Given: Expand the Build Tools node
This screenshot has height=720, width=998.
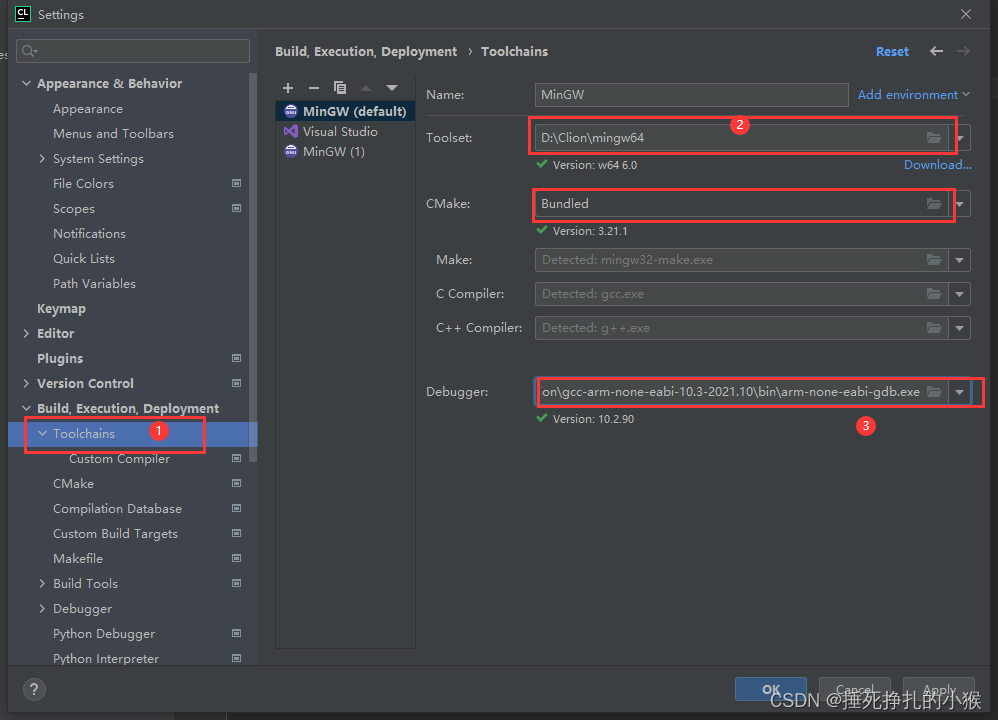Looking at the screenshot, I should coord(42,583).
